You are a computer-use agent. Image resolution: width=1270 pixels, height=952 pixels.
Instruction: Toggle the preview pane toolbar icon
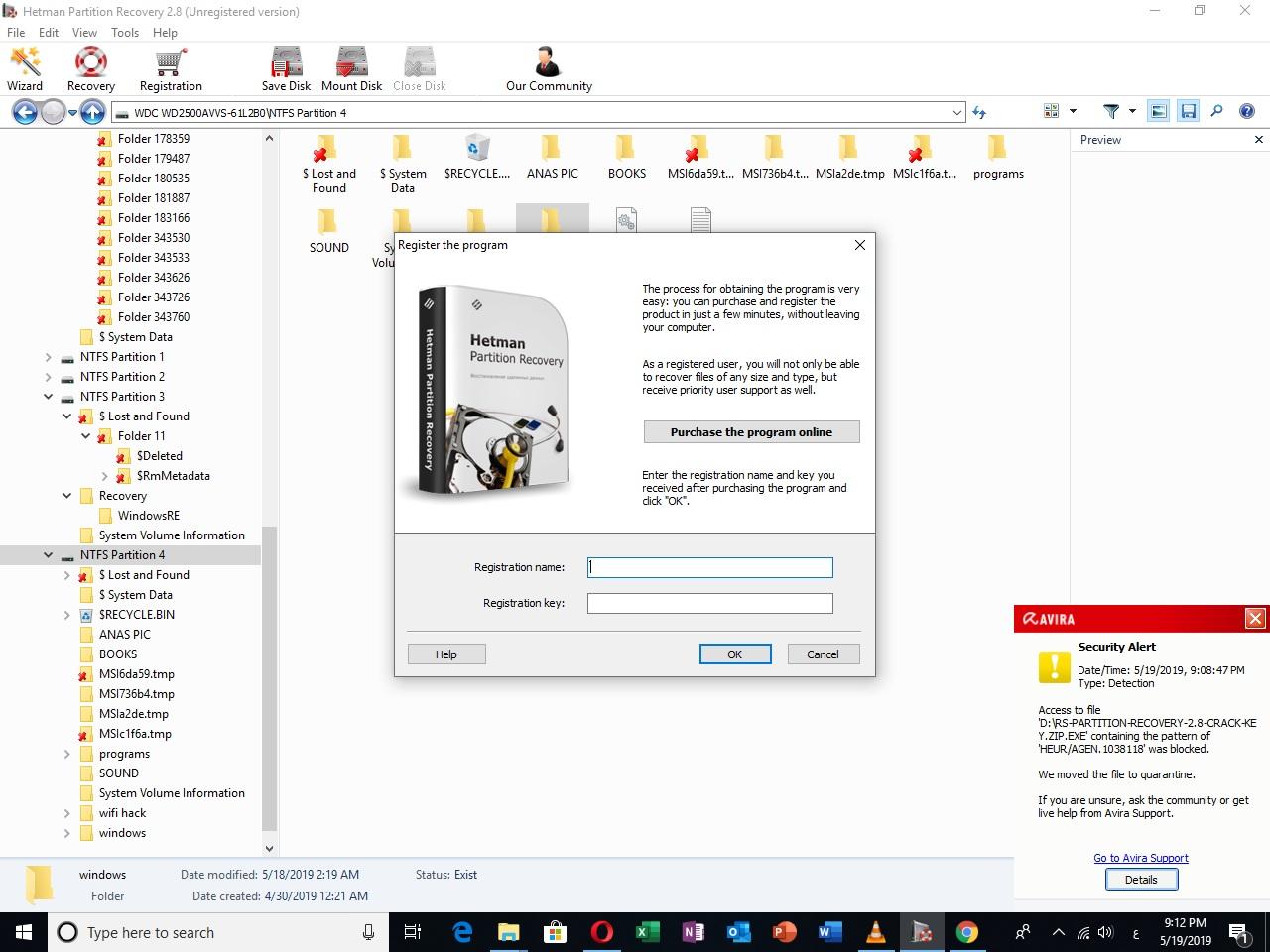pyautogui.click(x=1158, y=111)
